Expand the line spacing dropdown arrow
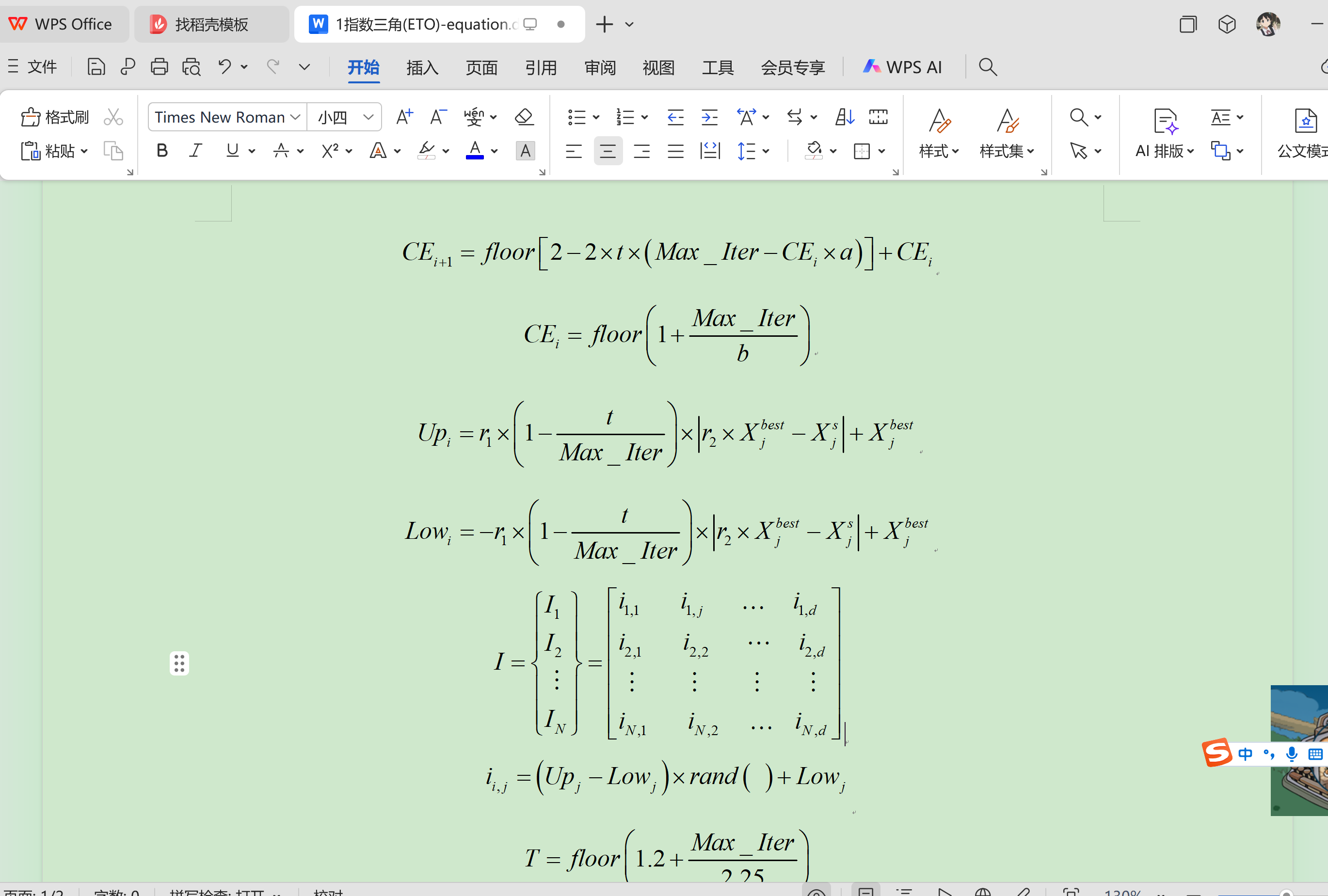Viewport: 1328px width, 896px height. (x=766, y=151)
